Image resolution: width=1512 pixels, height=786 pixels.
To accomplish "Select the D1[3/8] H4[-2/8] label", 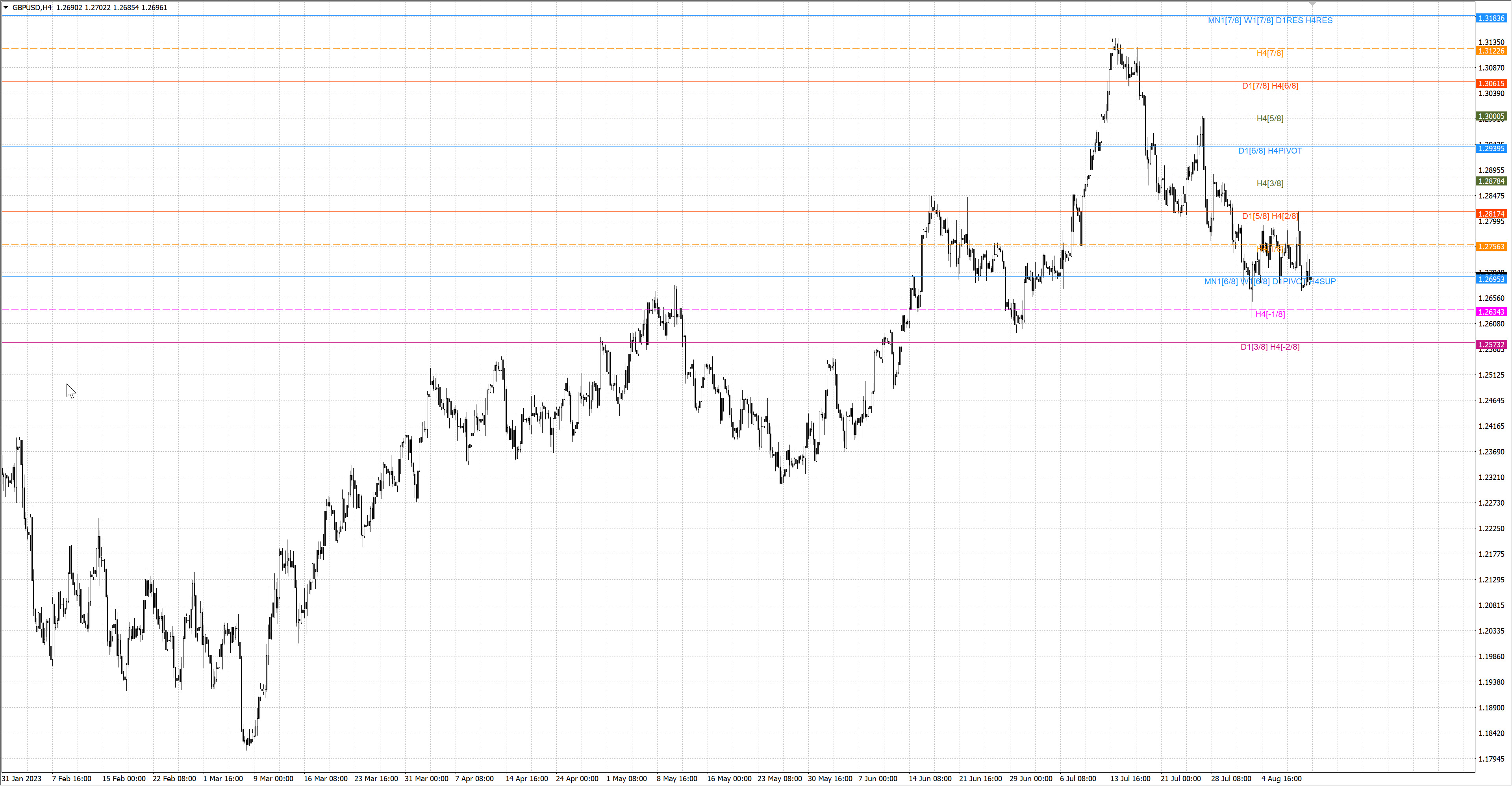I will coord(1269,347).
